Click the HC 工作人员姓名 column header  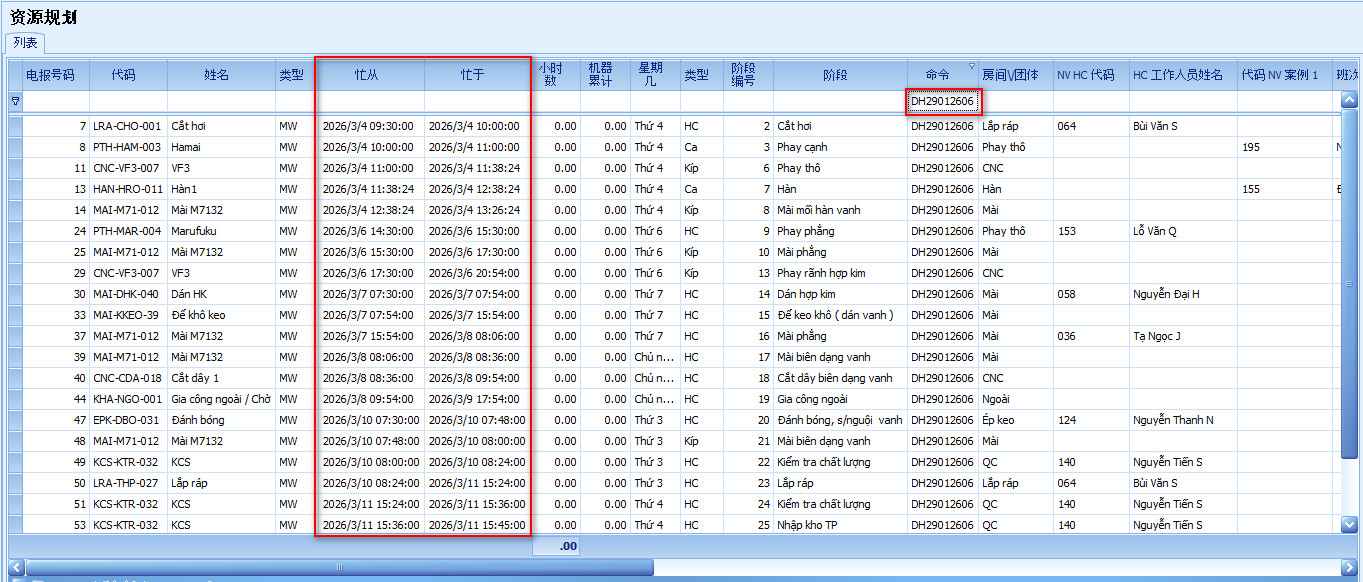point(1178,75)
